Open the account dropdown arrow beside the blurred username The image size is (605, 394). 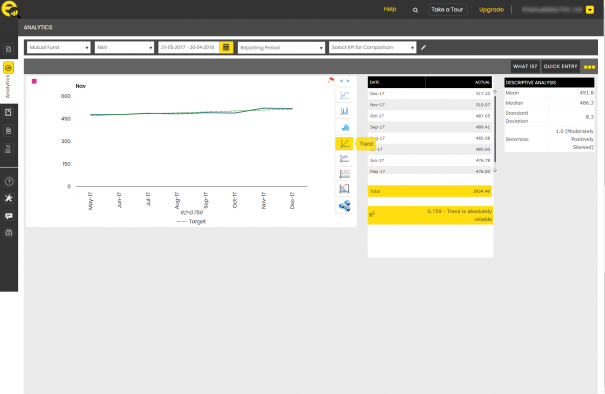click(590, 10)
